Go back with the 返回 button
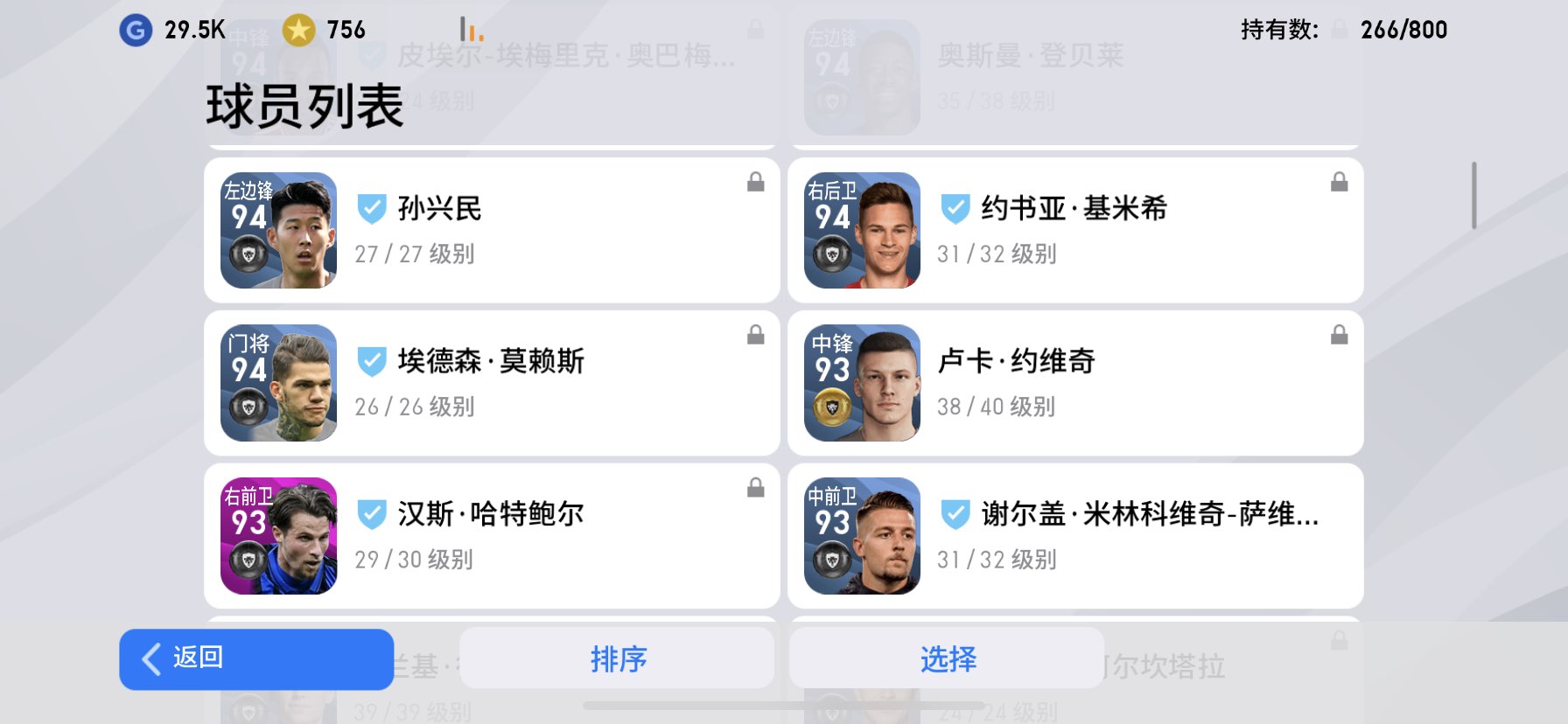The height and width of the screenshot is (724, 1568). coord(256,659)
